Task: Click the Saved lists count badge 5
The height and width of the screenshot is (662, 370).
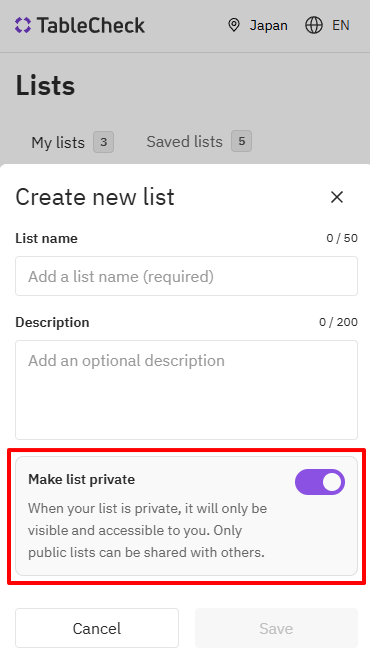Action: pyautogui.click(x=242, y=141)
